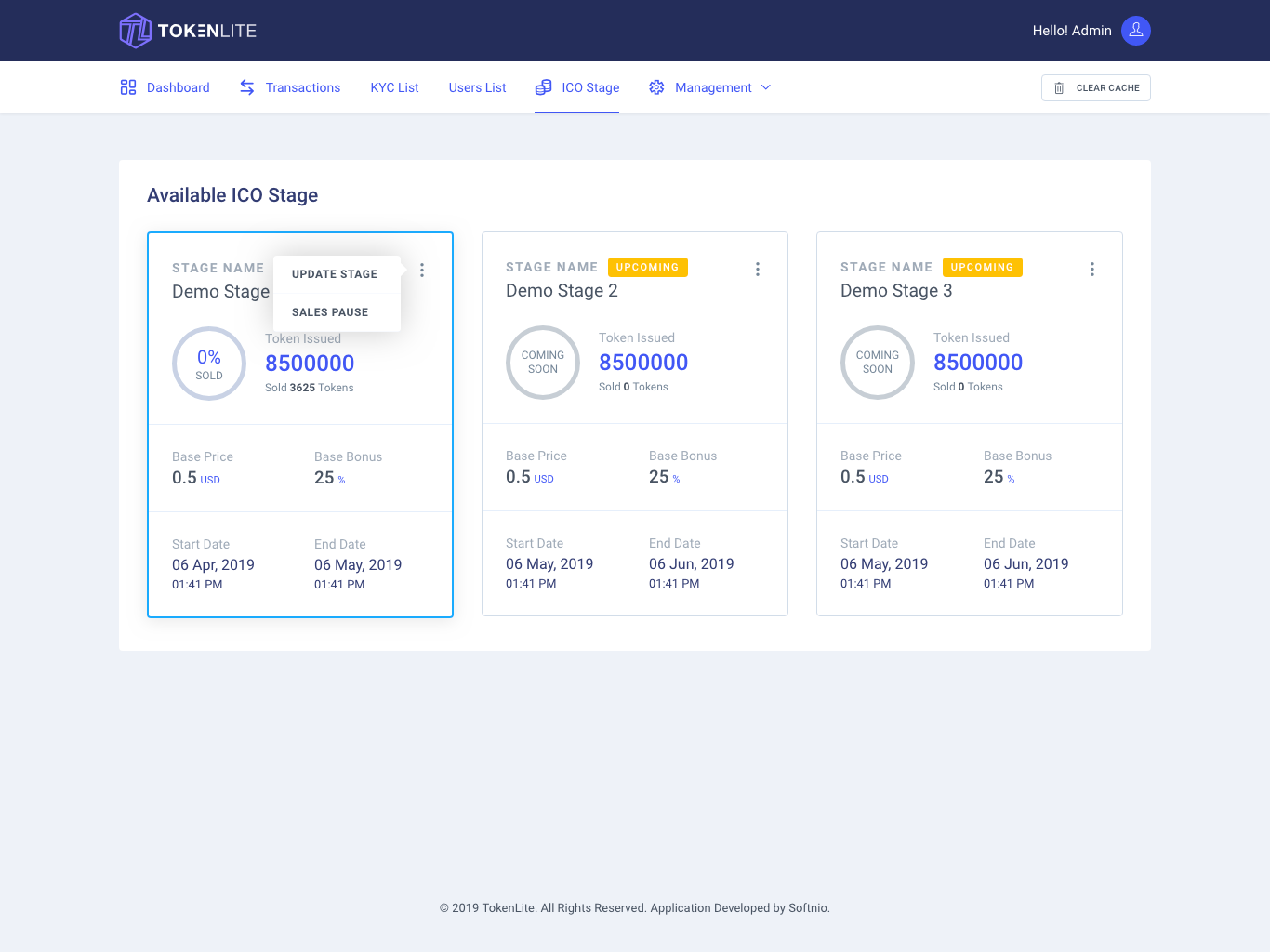This screenshot has height=952, width=1270.
Task: Open Demo Stage 2 three-dot menu
Action: tap(758, 269)
